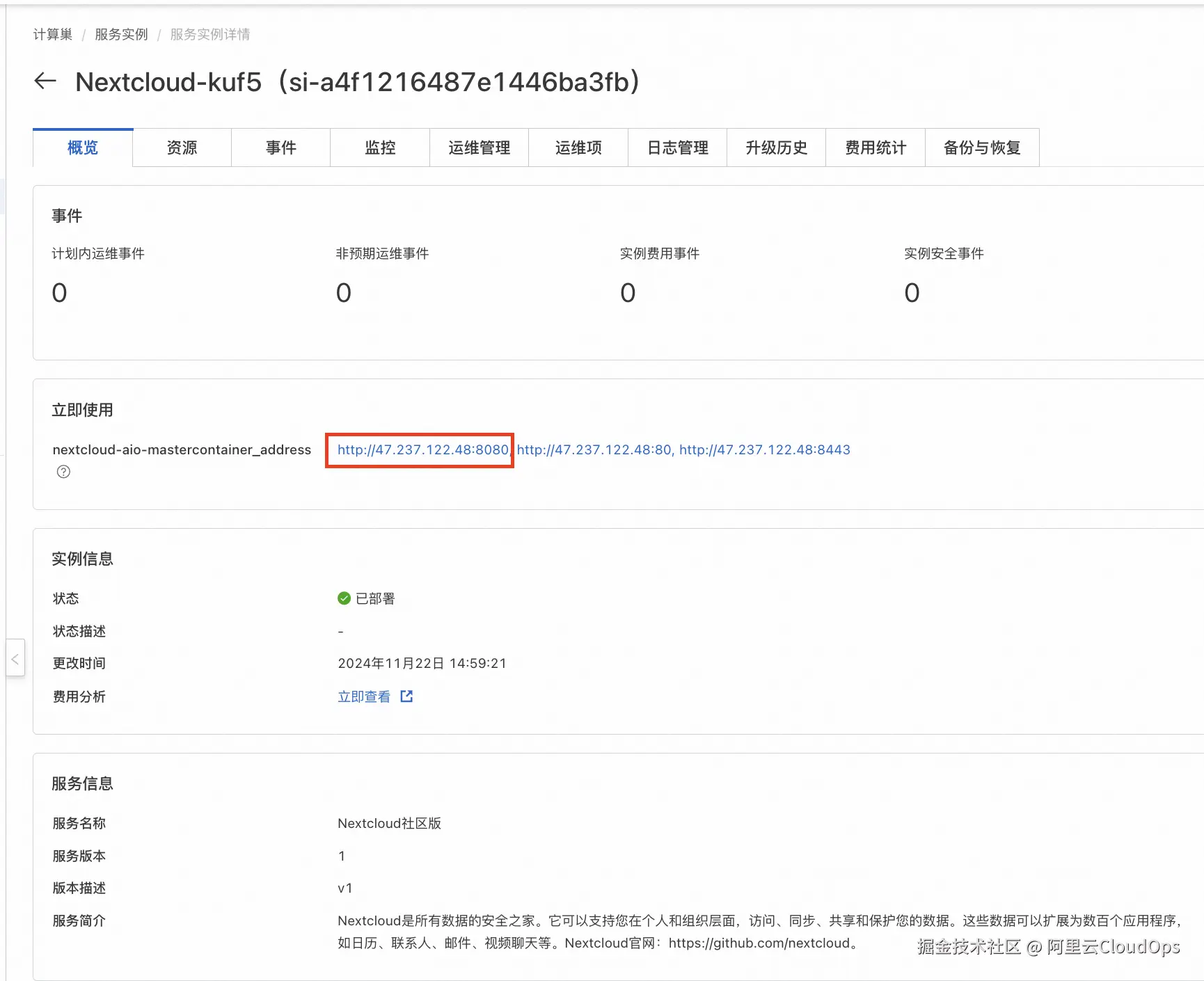Click the 实例费用事件 label
The image size is (1204, 981).
click(660, 253)
